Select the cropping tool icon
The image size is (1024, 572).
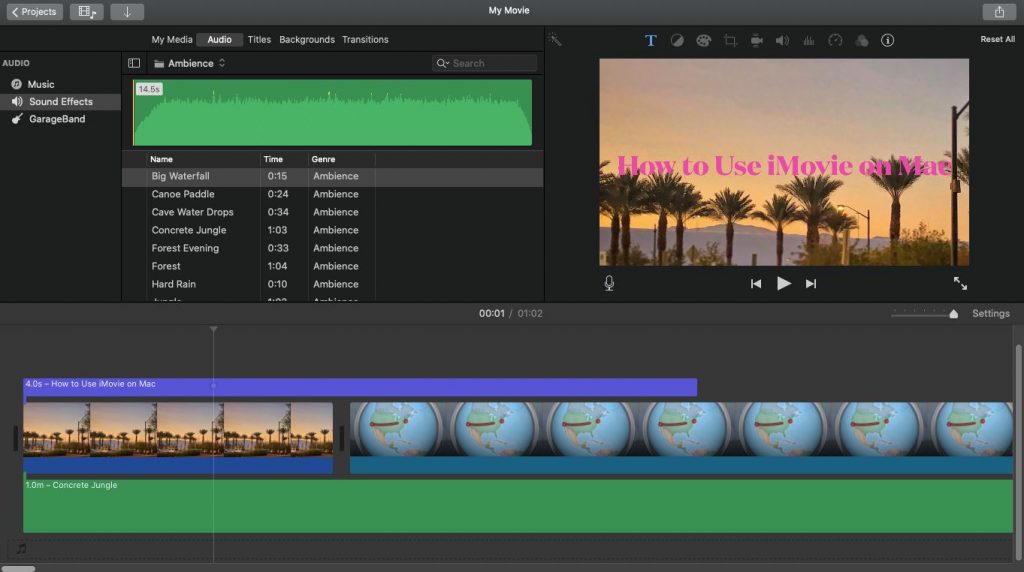coord(730,40)
